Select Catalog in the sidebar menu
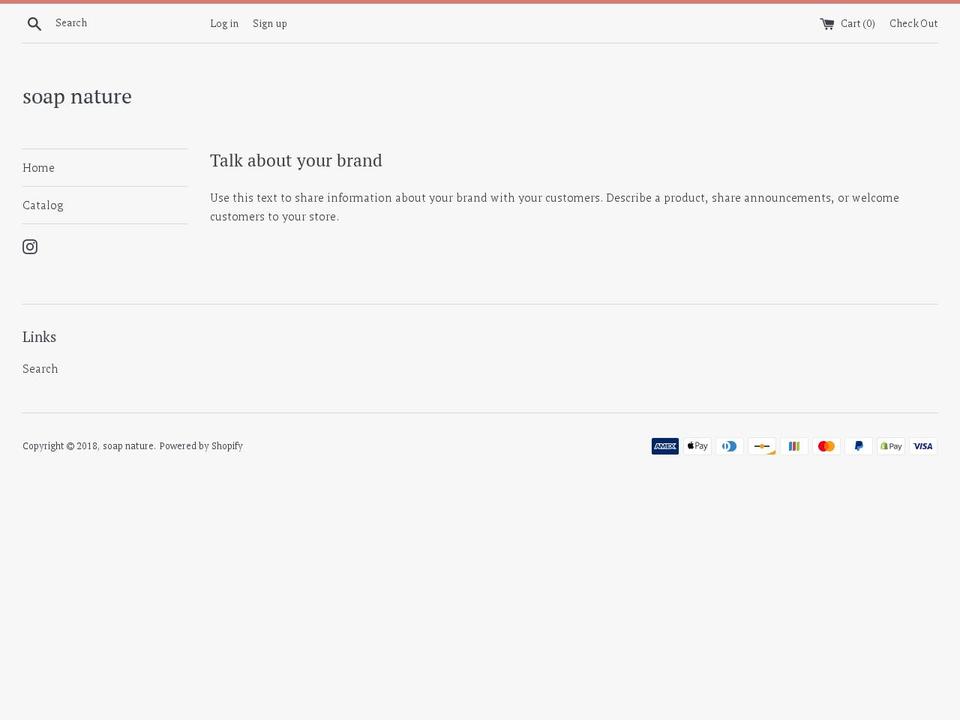960x720 pixels. 43,205
